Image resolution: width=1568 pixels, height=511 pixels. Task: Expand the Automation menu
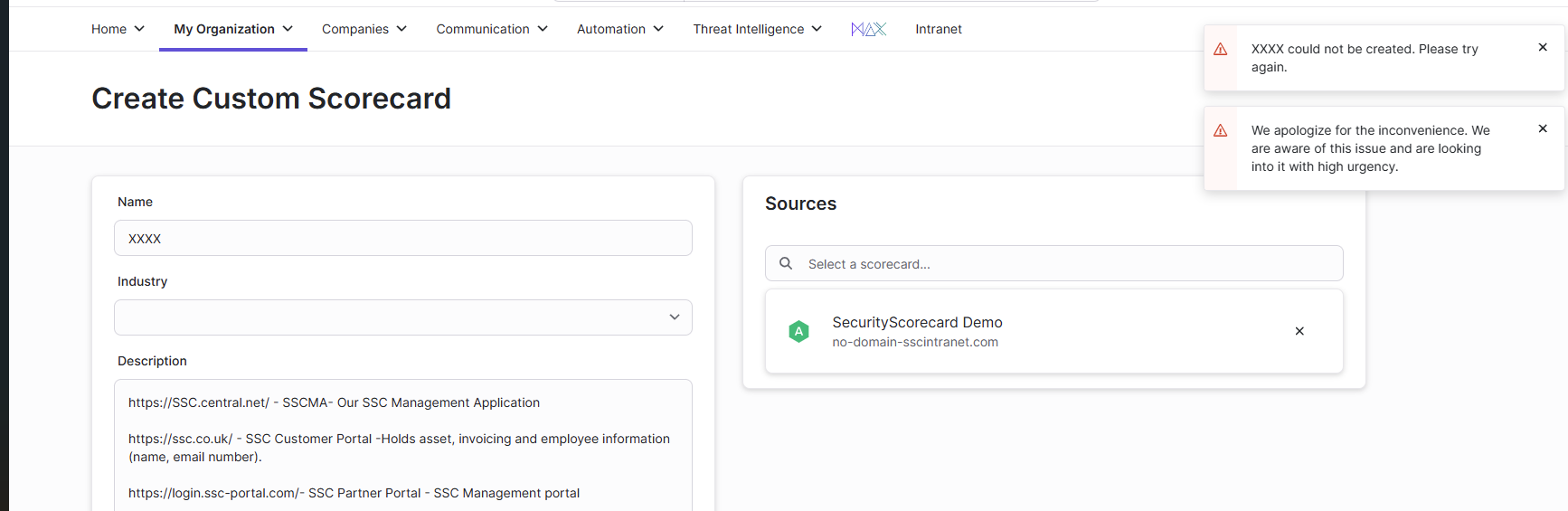coord(620,29)
